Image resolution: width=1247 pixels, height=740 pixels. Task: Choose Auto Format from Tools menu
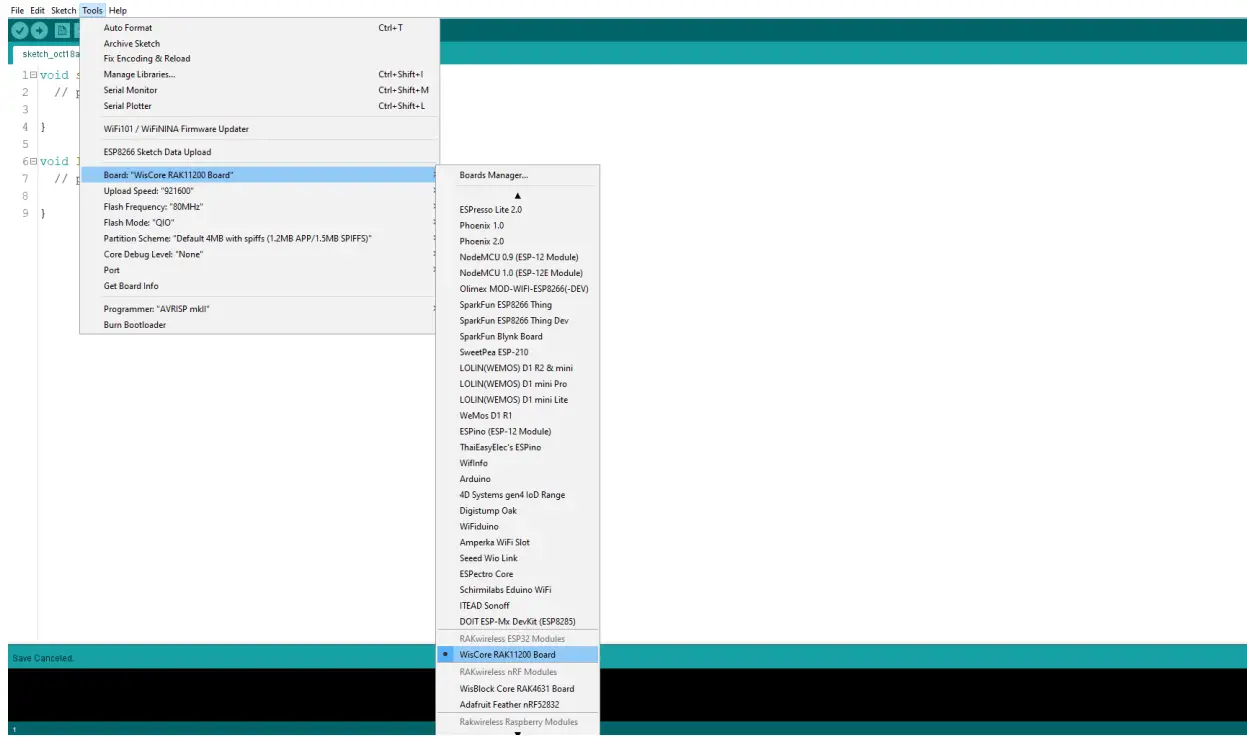(259, 28)
